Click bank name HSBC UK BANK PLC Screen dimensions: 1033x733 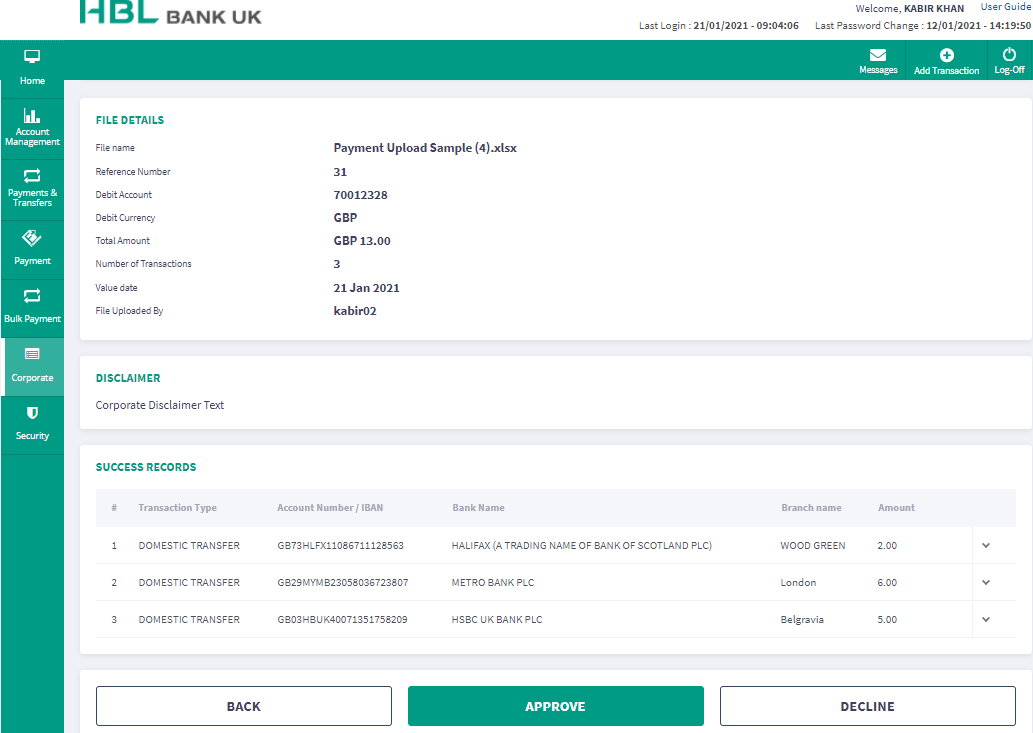pos(497,619)
